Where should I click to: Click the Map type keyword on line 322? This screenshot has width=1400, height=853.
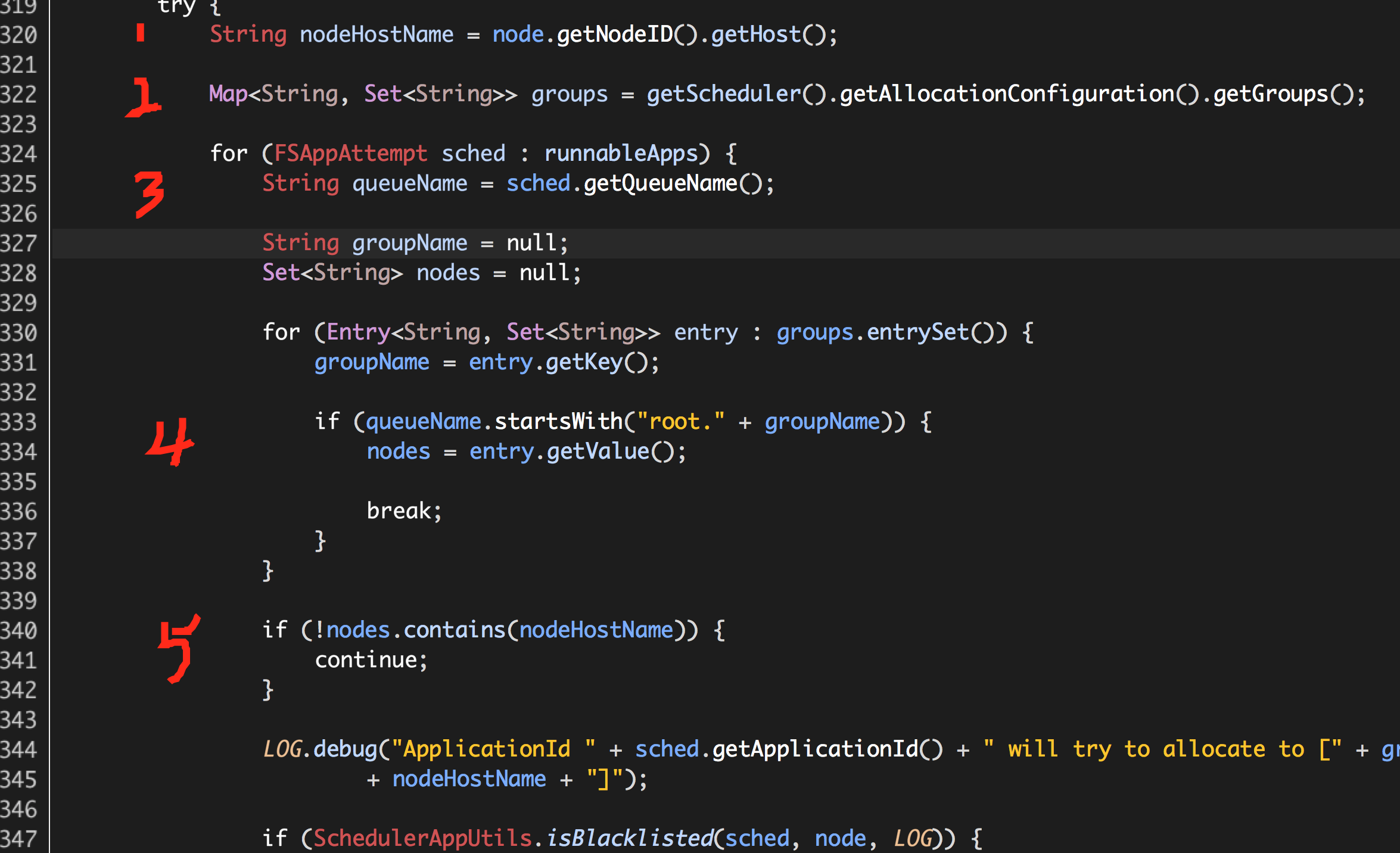pyautogui.click(x=228, y=94)
